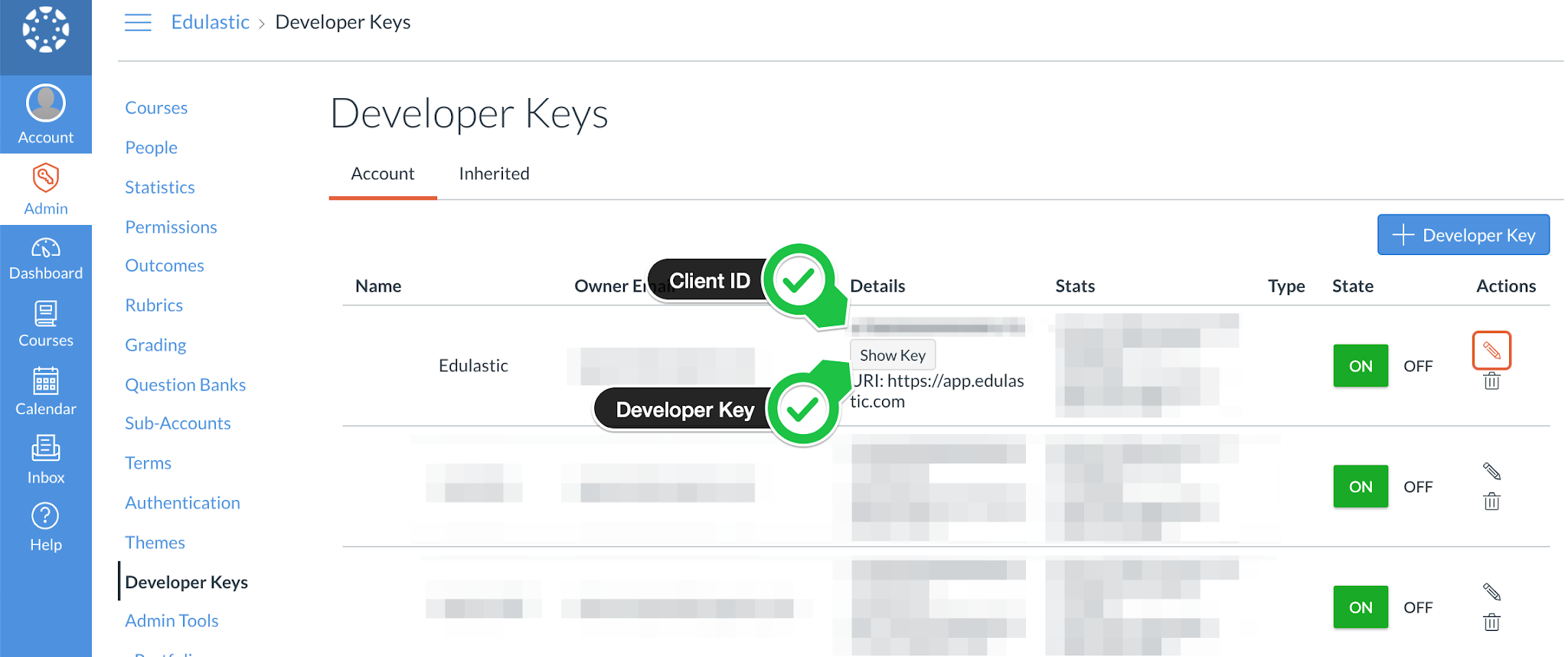Edit the third row developer key

pyautogui.click(x=1491, y=591)
